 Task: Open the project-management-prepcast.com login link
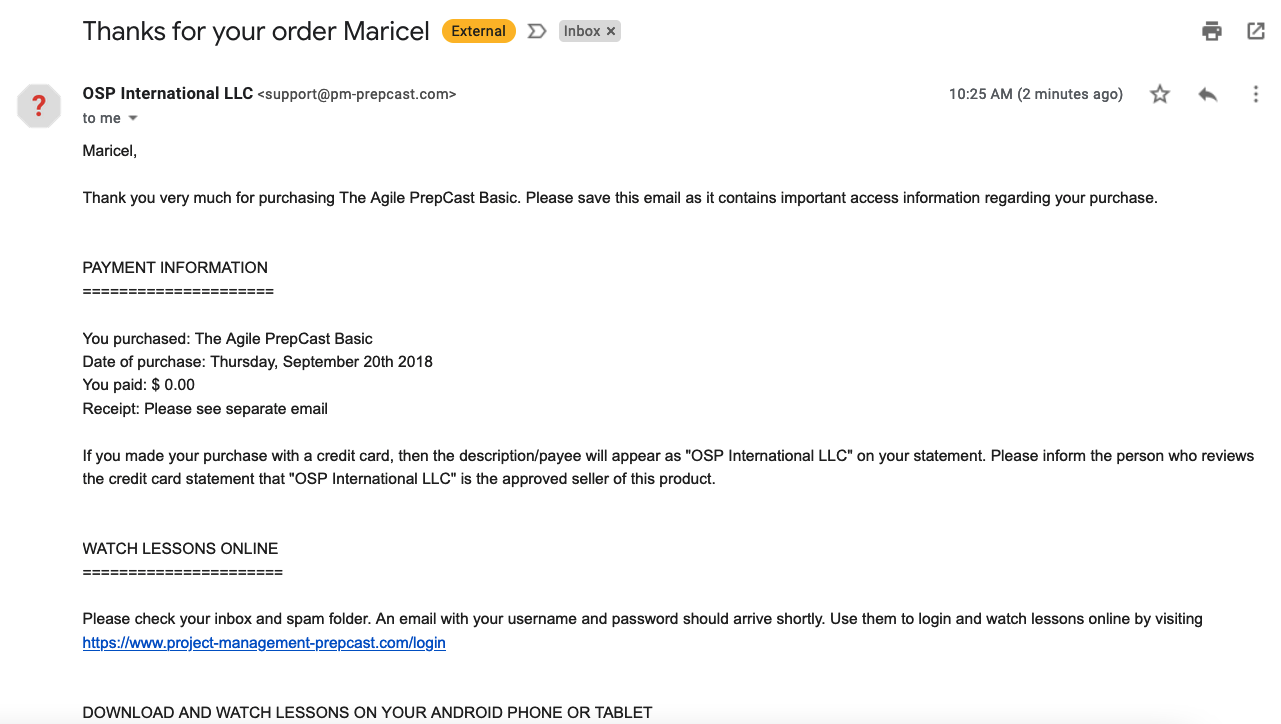point(264,643)
